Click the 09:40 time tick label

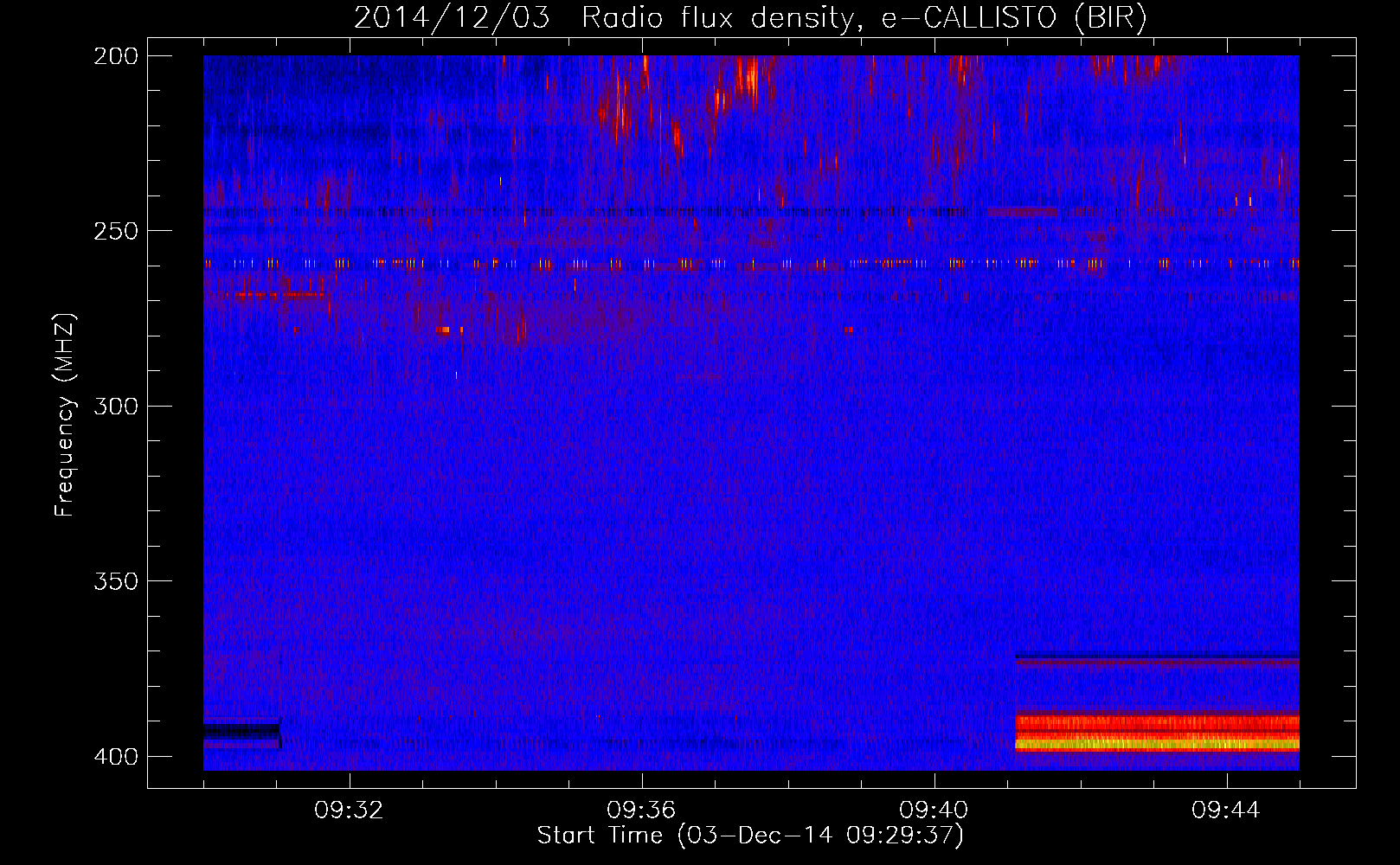[934, 811]
